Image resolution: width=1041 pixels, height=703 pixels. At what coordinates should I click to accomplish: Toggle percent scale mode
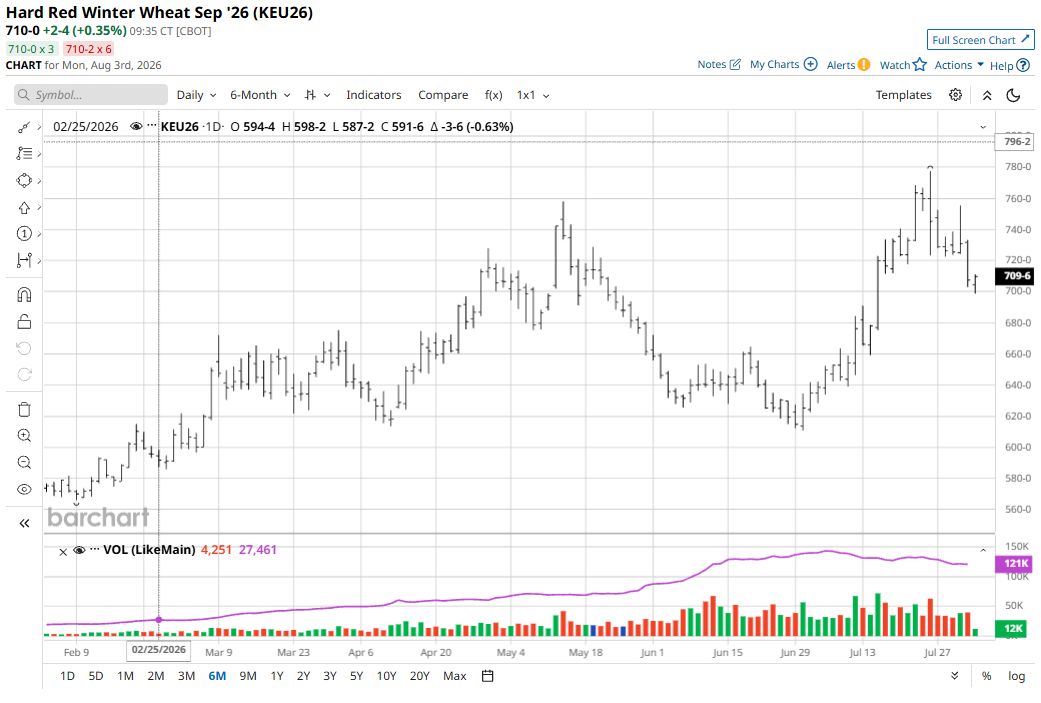987,676
